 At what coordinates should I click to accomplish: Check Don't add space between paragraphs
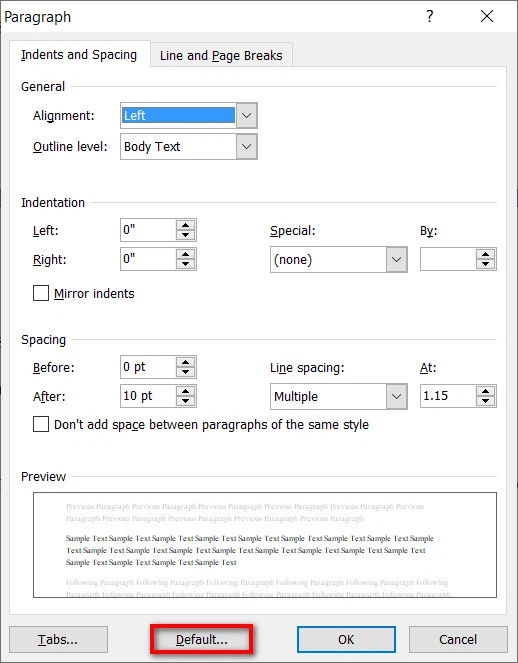[41, 424]
